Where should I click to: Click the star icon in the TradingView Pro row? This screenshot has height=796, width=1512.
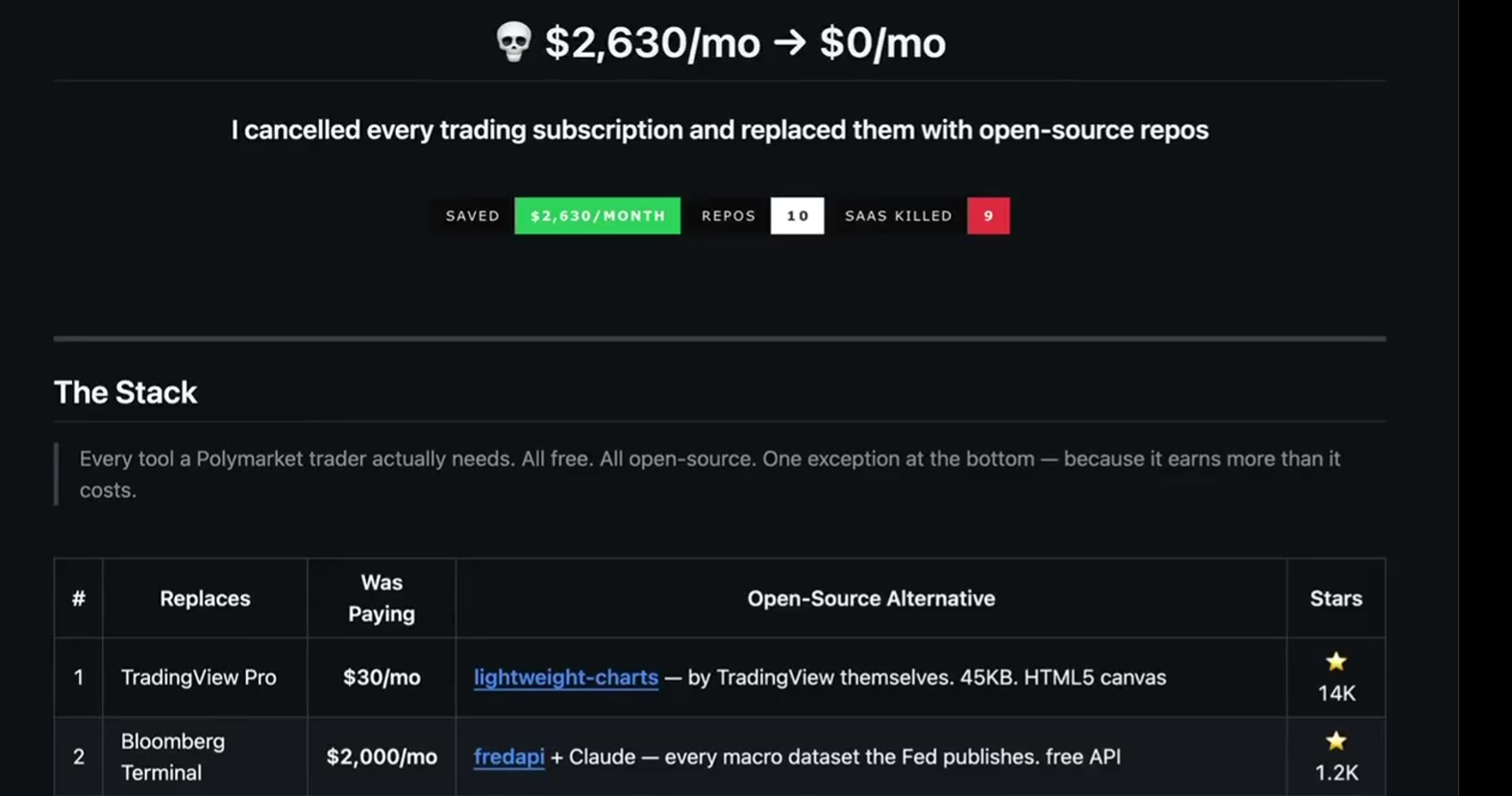1336,661
